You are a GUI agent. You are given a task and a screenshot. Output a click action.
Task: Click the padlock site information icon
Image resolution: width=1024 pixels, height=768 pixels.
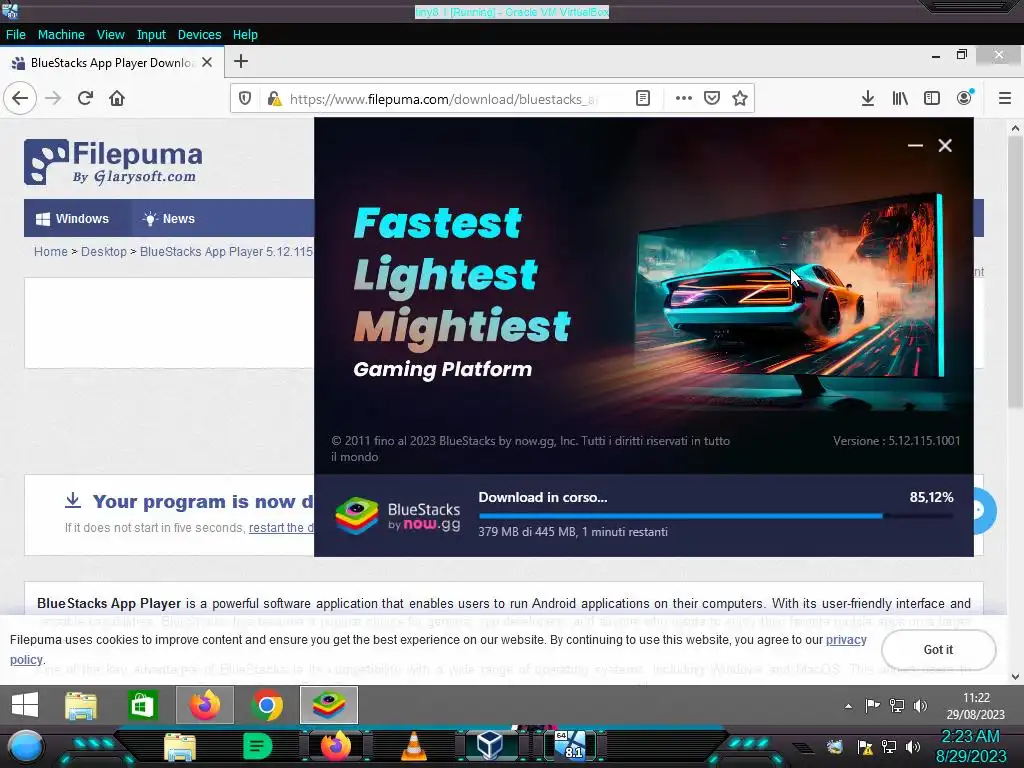(x=274, y=99)
